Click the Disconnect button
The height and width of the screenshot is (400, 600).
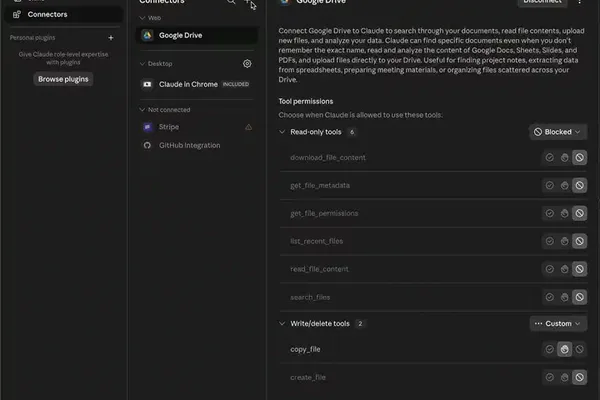point(542,2)
